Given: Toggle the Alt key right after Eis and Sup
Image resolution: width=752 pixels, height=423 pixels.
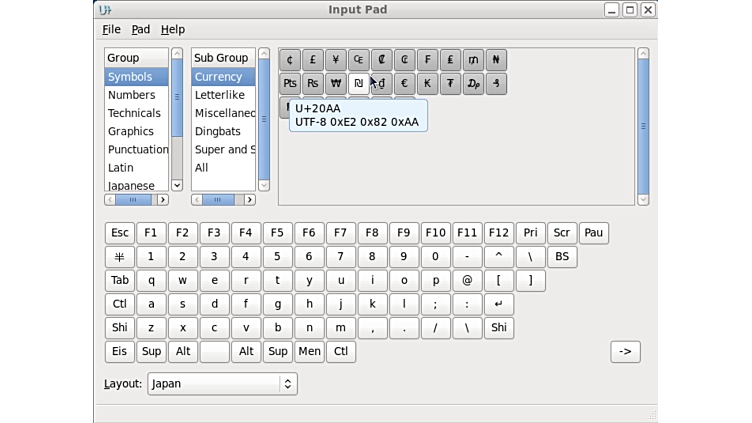Looking at the screenshot, I should (x=183, y=351).
